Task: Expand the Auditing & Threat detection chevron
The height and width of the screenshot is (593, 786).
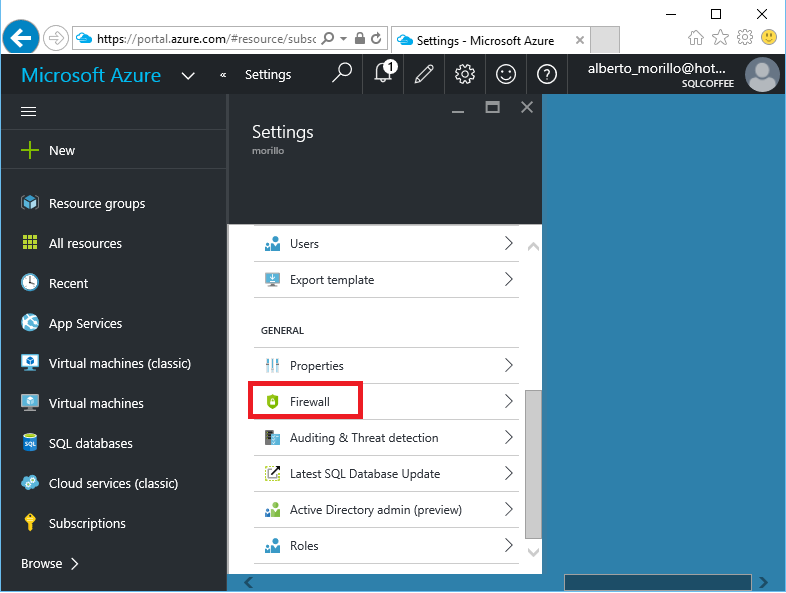Action: (509, 437)
